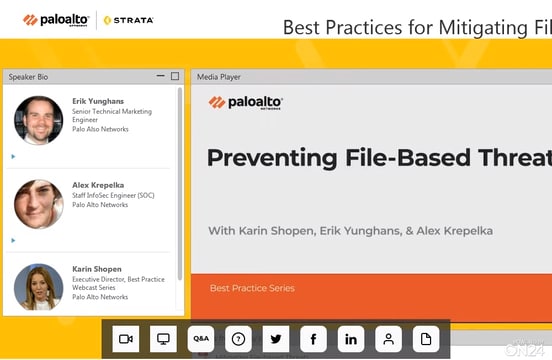Click the 'Preventing File-Based Threats' slide title
552x360 pixels.
[x=379, y=158]
